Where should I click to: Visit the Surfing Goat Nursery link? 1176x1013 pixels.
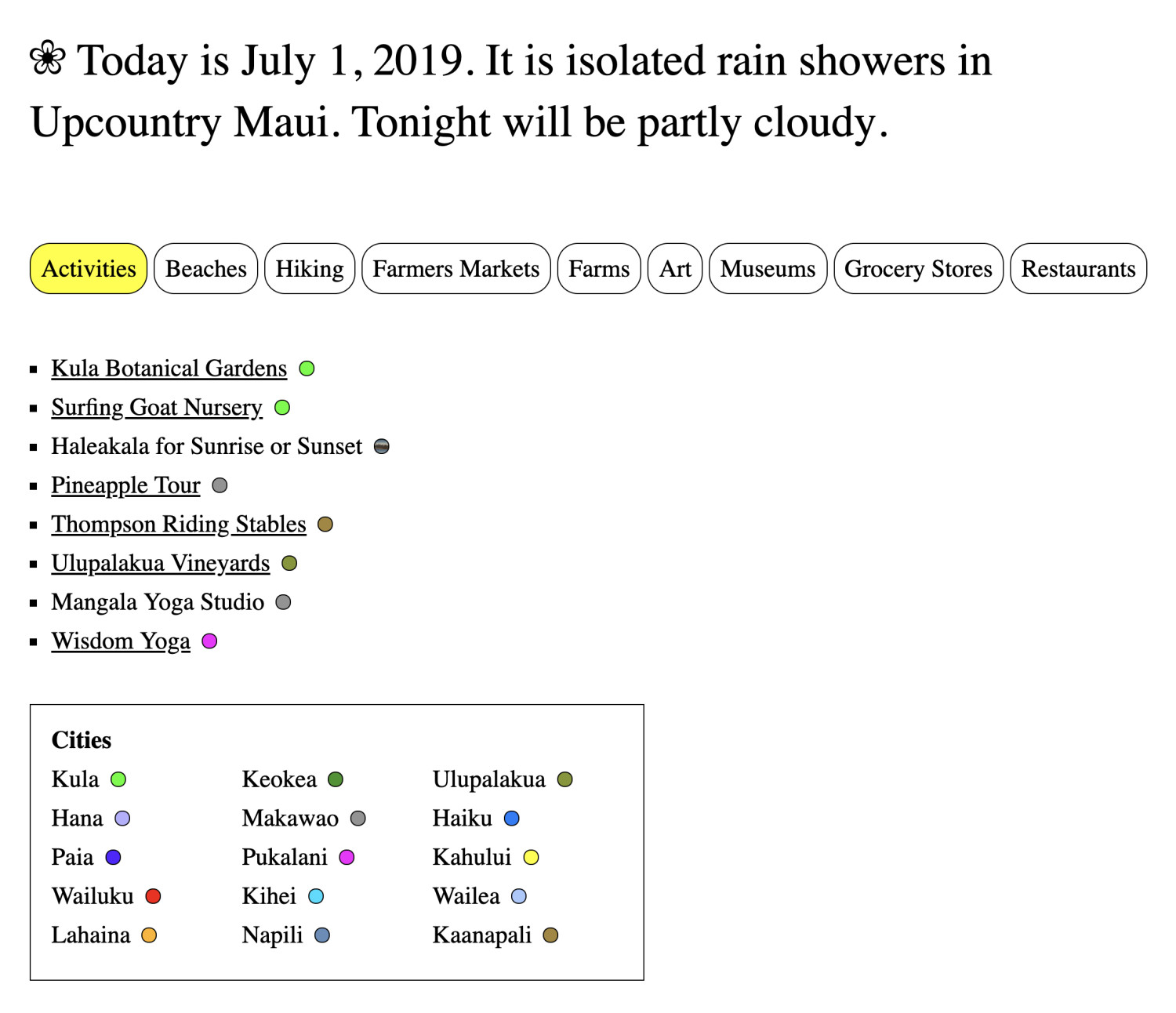(157, 408)
